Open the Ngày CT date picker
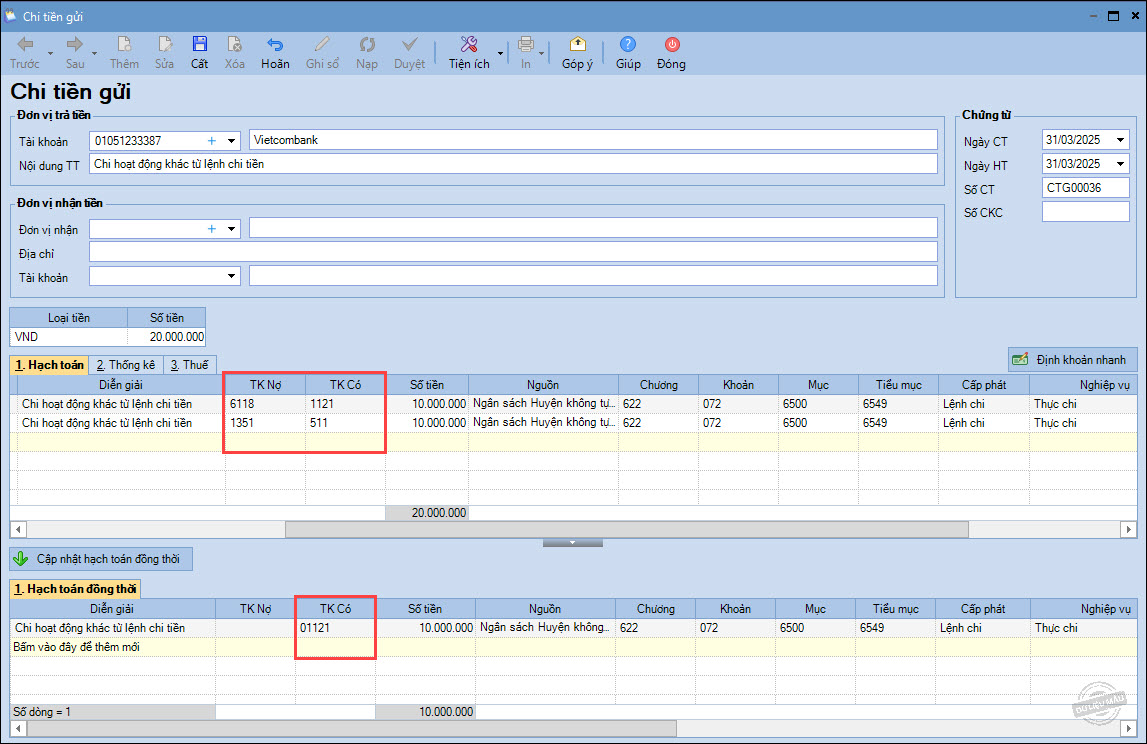The image size is (1147, 744). click(x=1120, y=140)
